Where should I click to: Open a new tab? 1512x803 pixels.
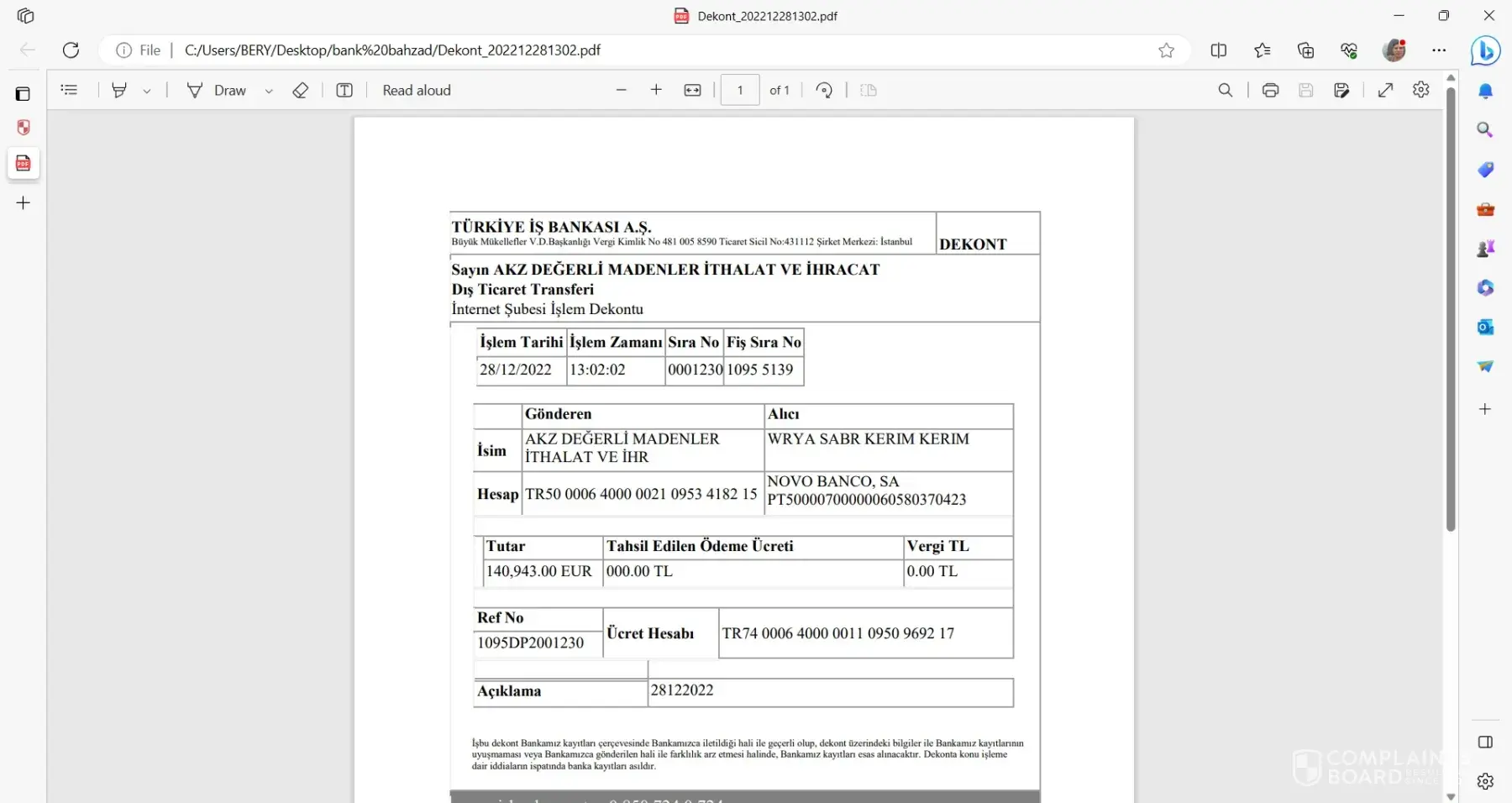pyautogui.click(x=24, y=202)
